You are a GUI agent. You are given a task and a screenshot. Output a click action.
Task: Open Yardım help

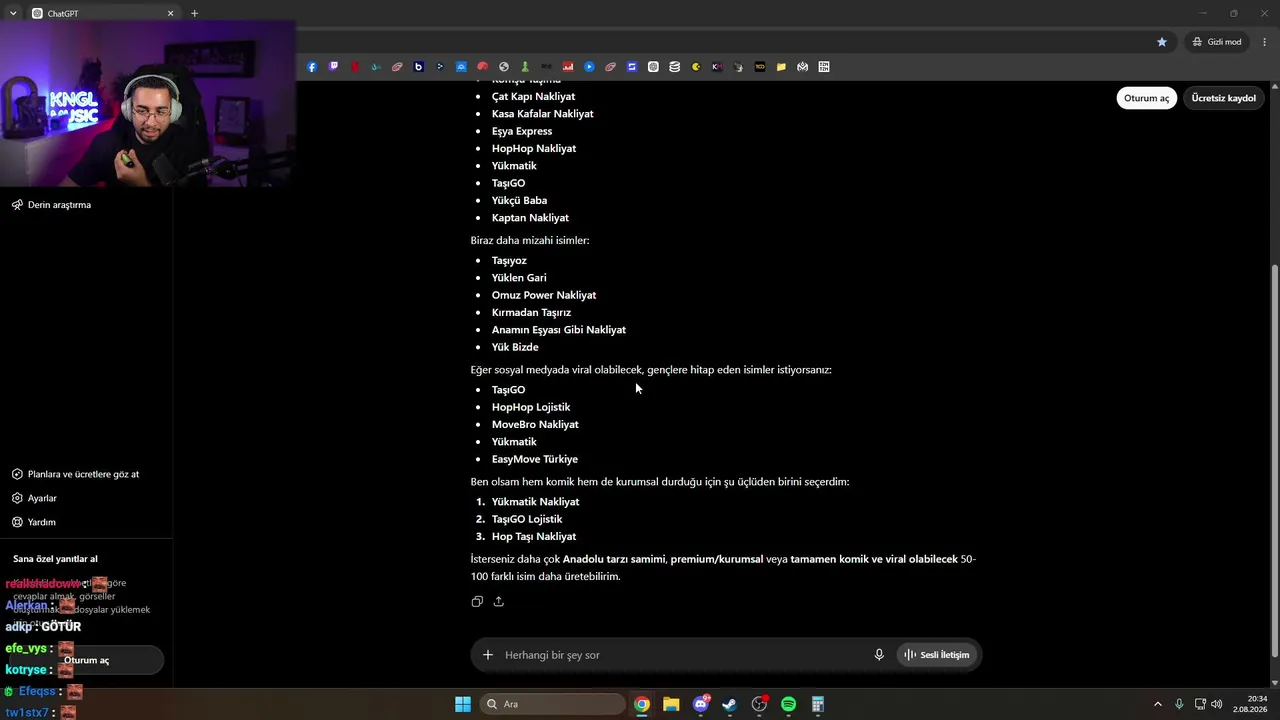[x=33, y=522]
